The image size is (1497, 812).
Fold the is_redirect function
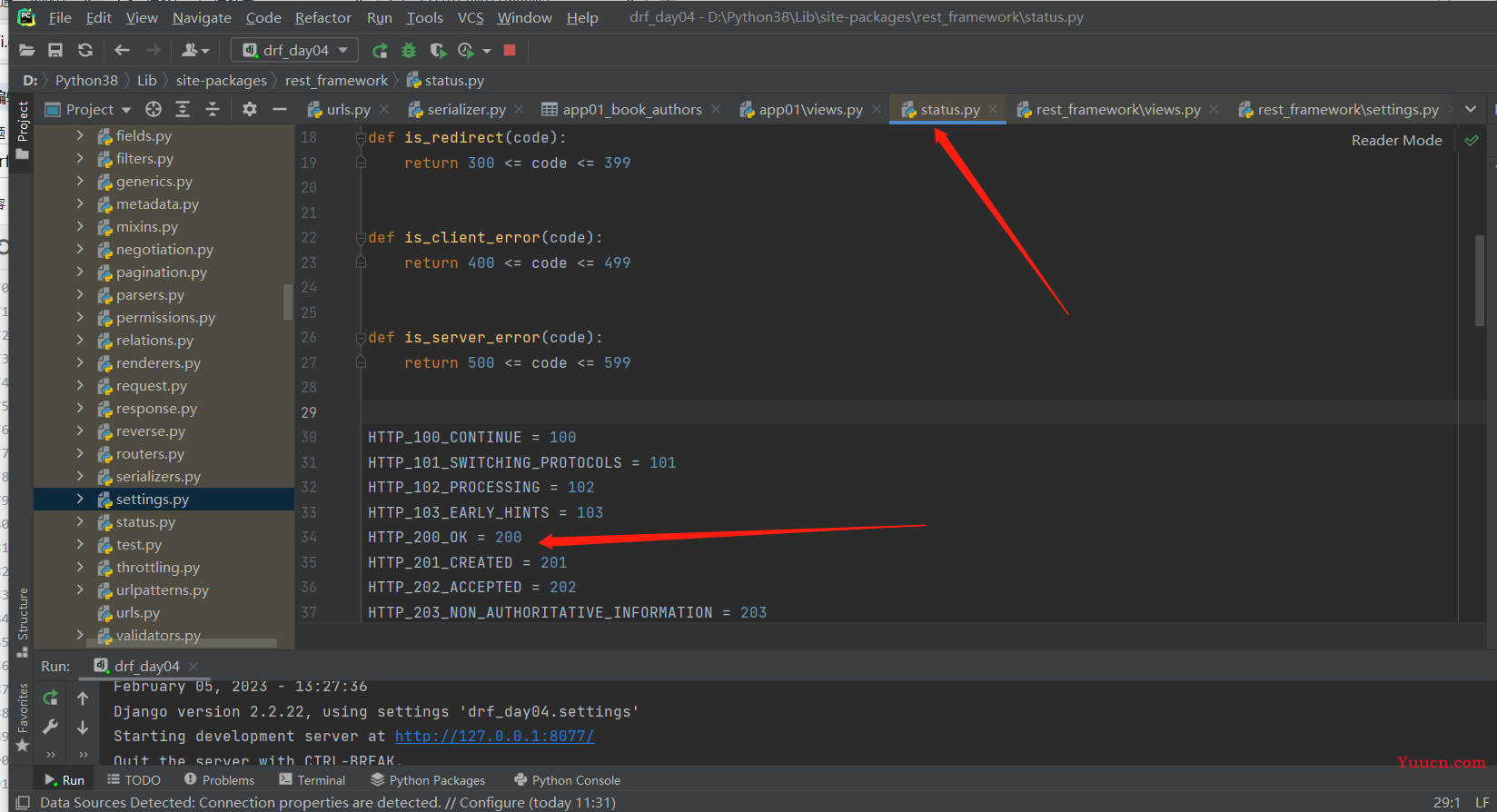(x=361, y=137)
